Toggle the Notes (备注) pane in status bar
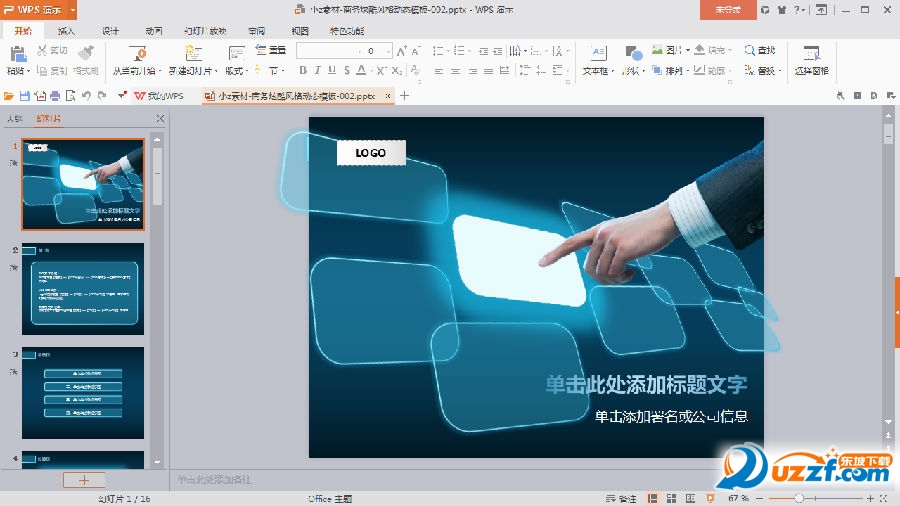The height and width of the screenshot is (506, 900). 621,499
